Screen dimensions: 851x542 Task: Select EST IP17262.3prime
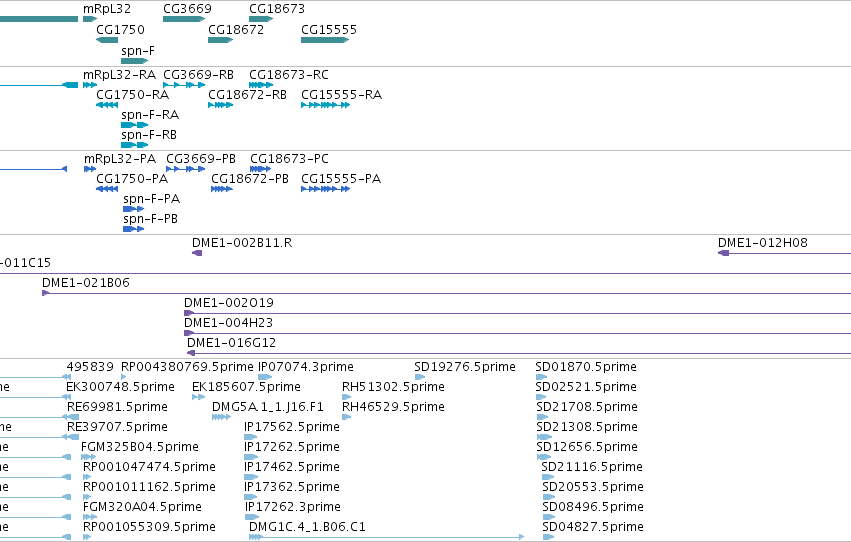(293, 507)
